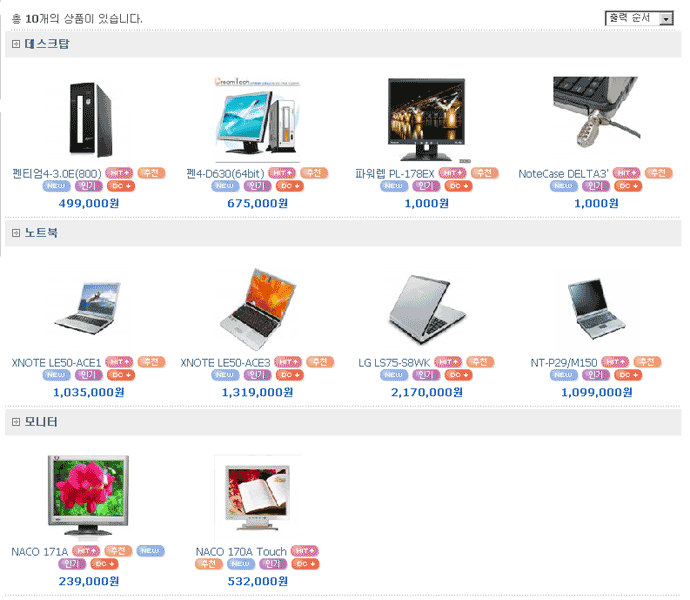Click the 추천 badge next to 펜4-D630(64bit)
The image size is (690, 600).
314,173
